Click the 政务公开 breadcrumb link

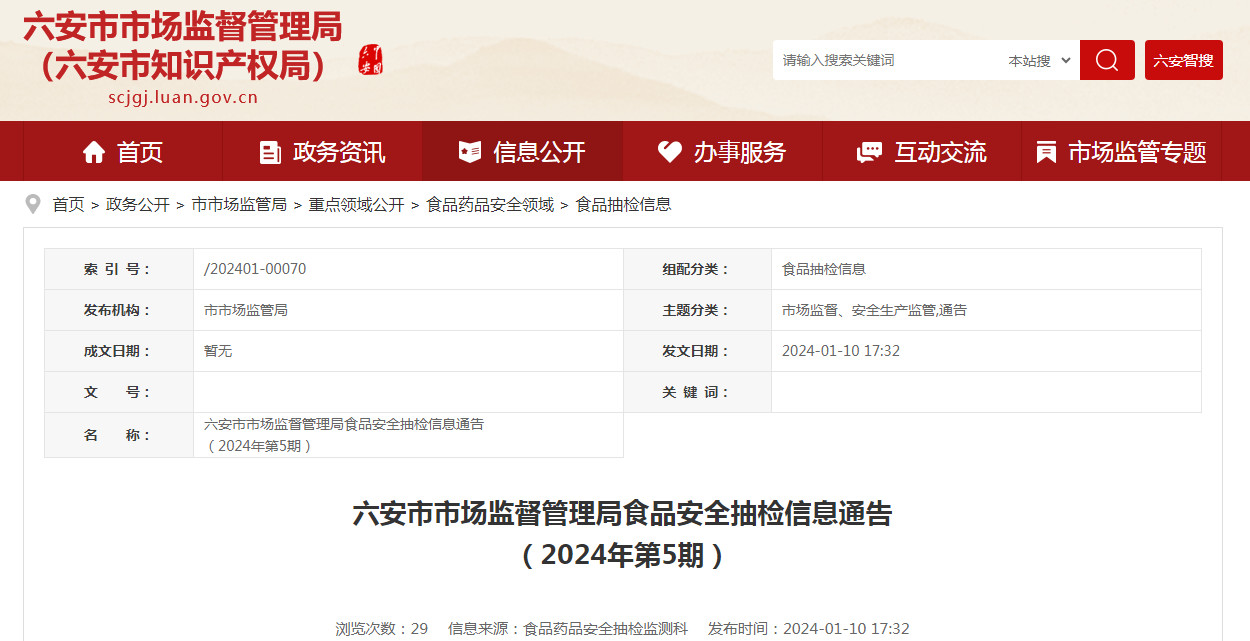(138, 204)
